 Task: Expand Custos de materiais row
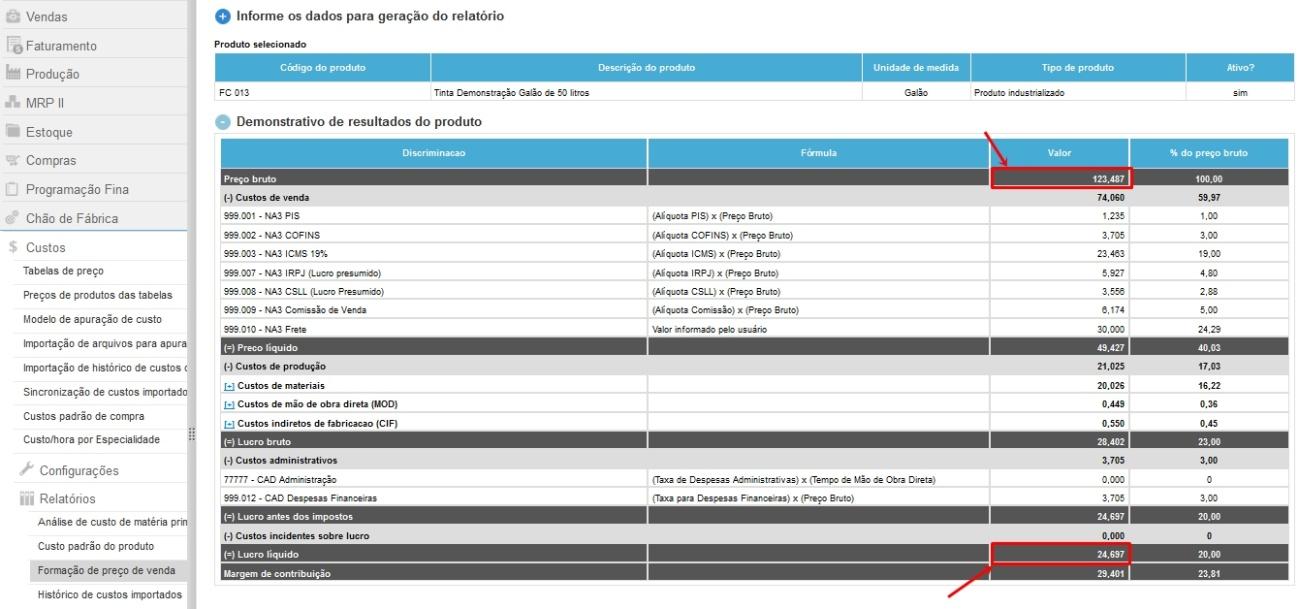[229, 386]
